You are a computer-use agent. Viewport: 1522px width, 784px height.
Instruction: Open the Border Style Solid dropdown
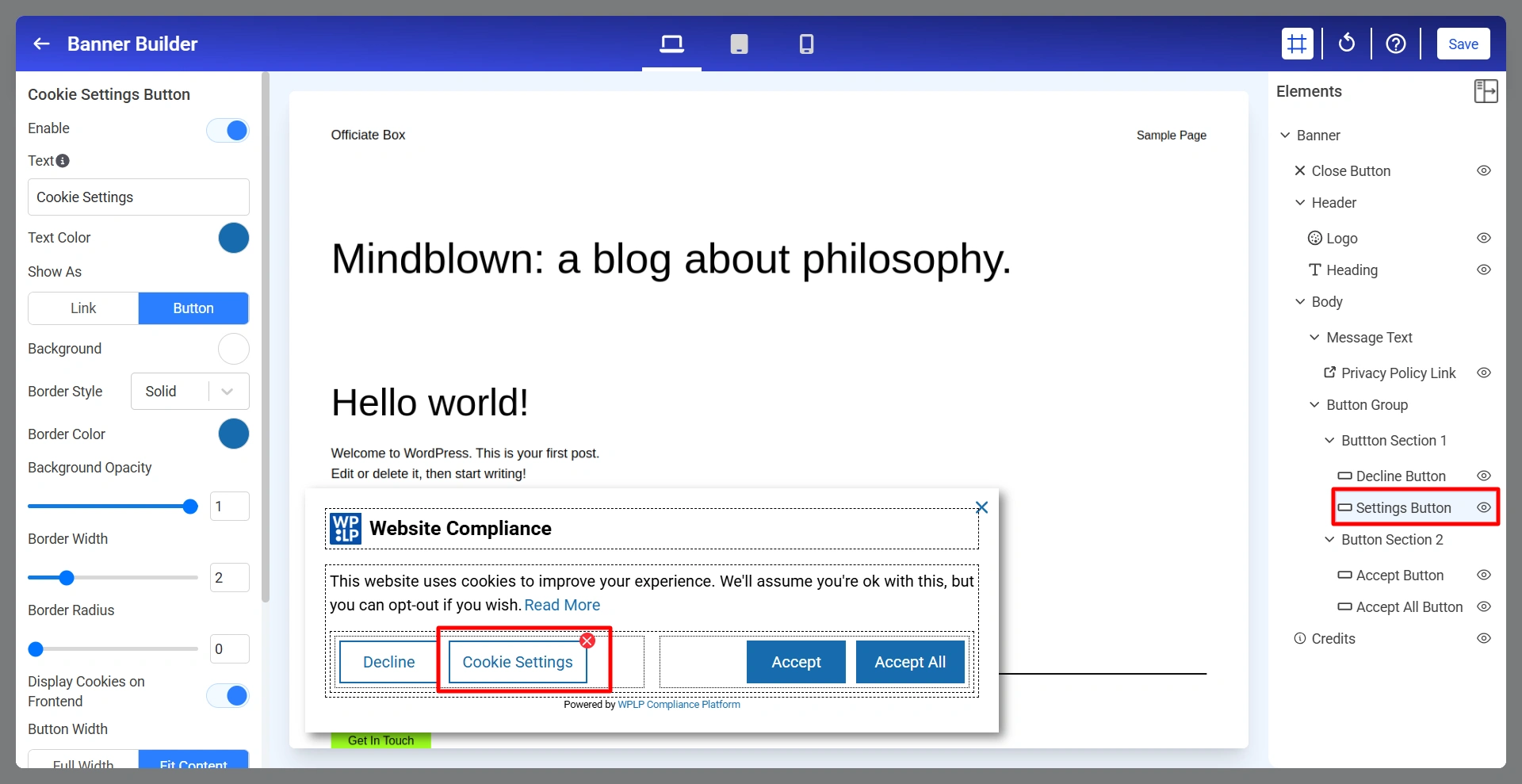pyautogui.click(x=190, y=392)
